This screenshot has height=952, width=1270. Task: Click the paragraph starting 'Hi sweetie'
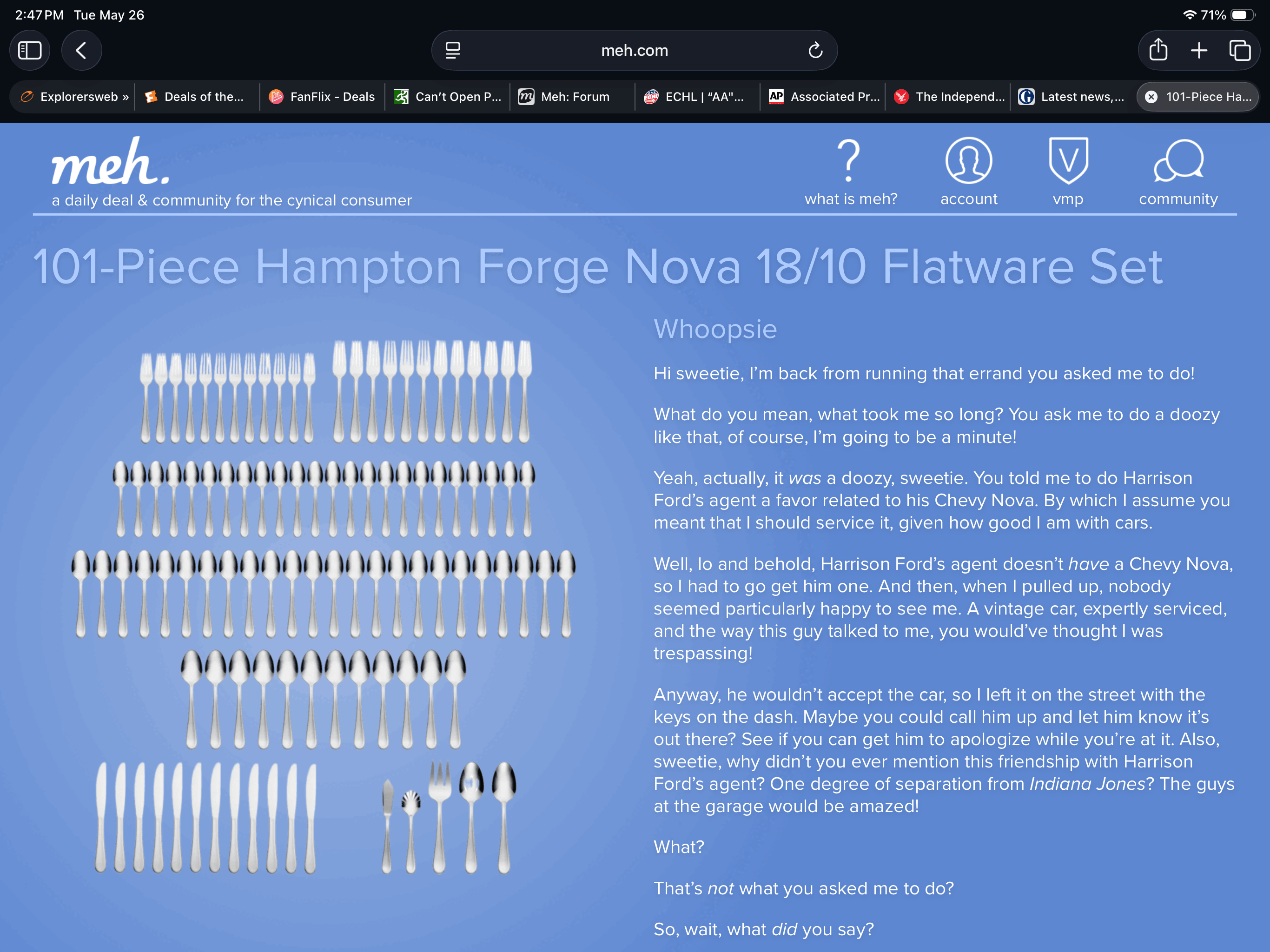(924, 374)
